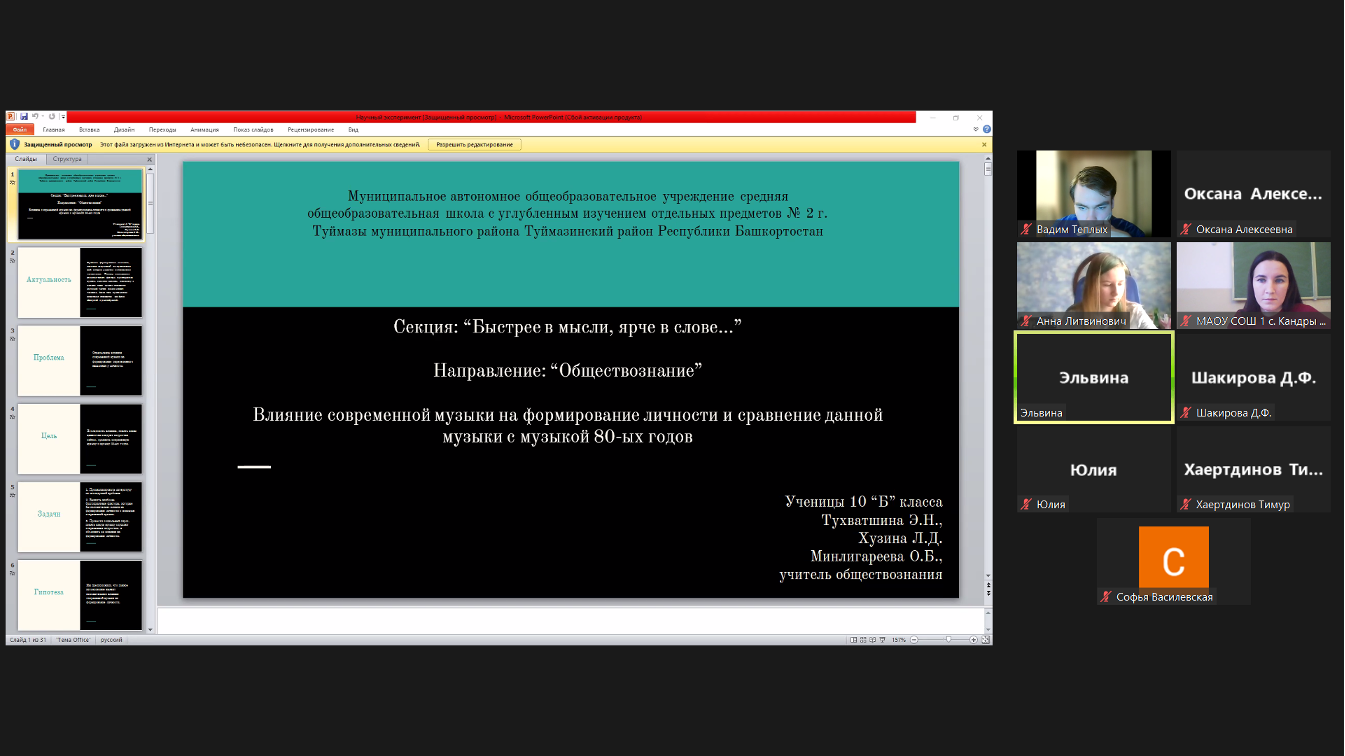Viewport: 1345px width, 756px height.
Task: Close the Protected View yellow message bar
Action: coord(985,144)
